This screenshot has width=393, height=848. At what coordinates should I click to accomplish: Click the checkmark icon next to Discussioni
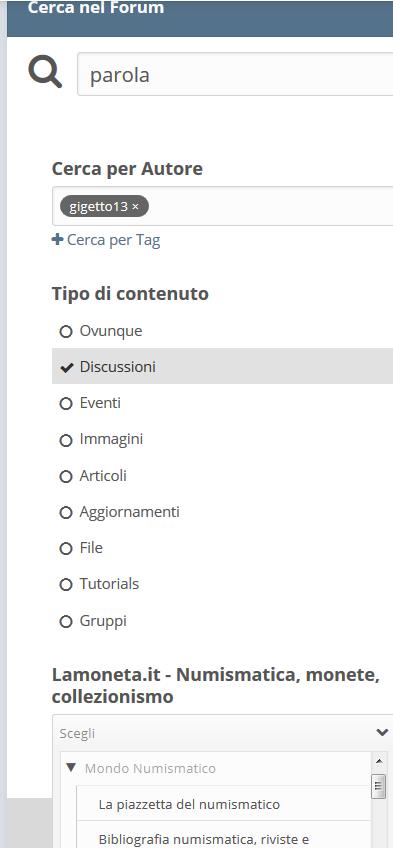(66, 367)
